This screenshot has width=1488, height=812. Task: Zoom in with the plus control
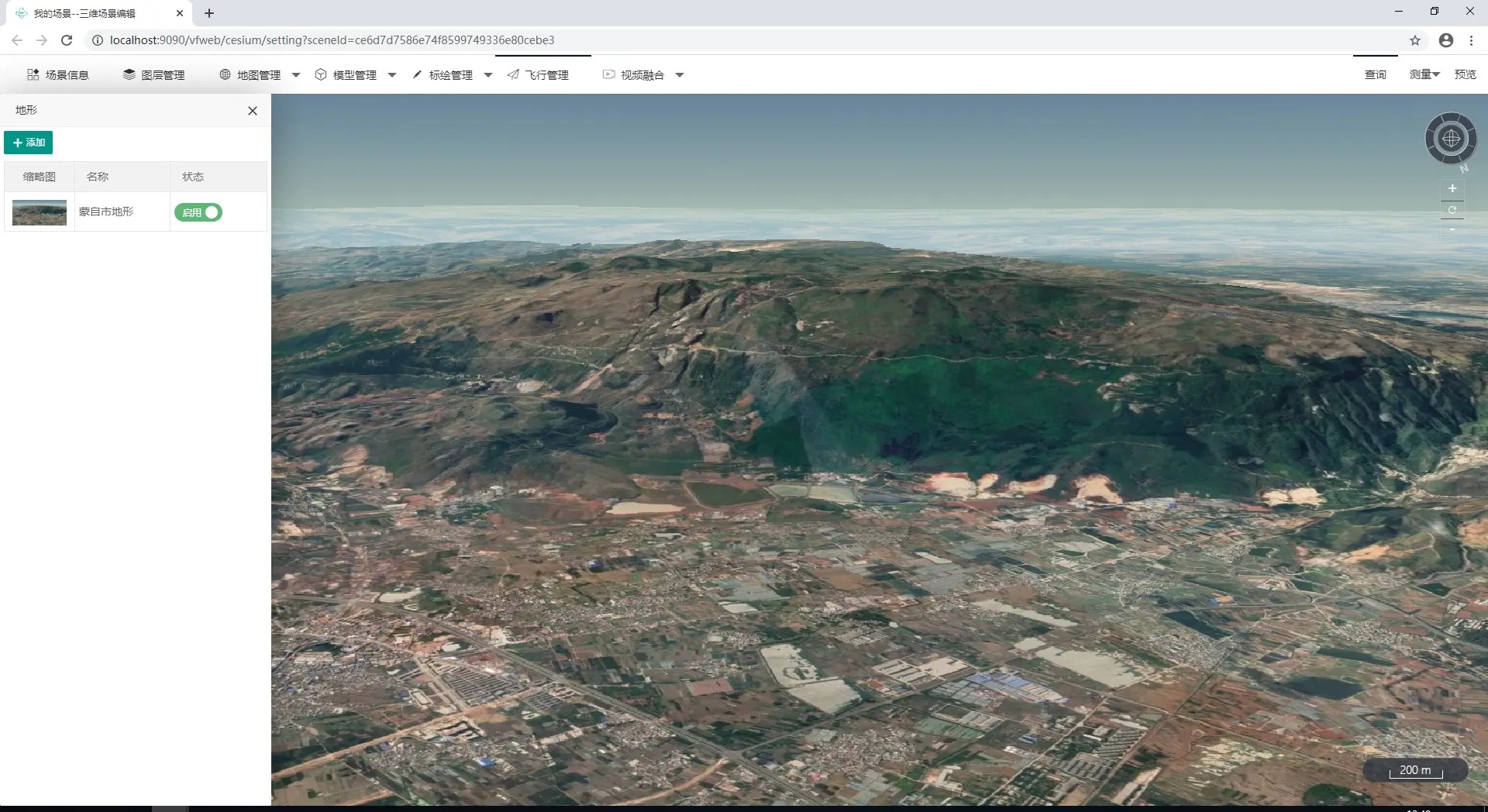pos(1452,188)
